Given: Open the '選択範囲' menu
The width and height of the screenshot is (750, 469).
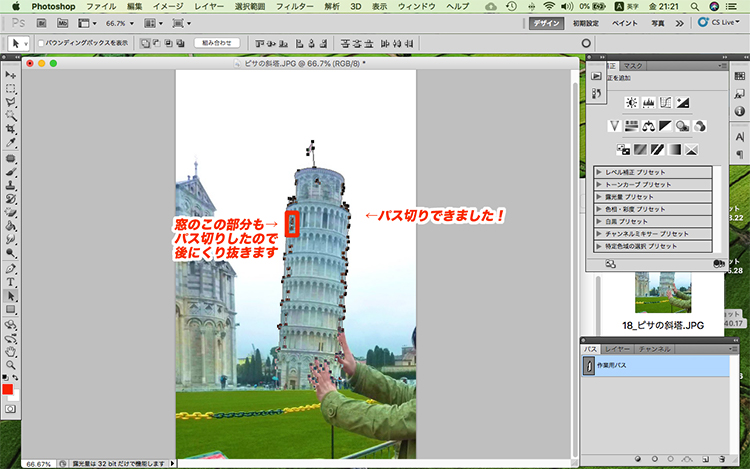Looking at the screenshot, I should pos(250,7).
